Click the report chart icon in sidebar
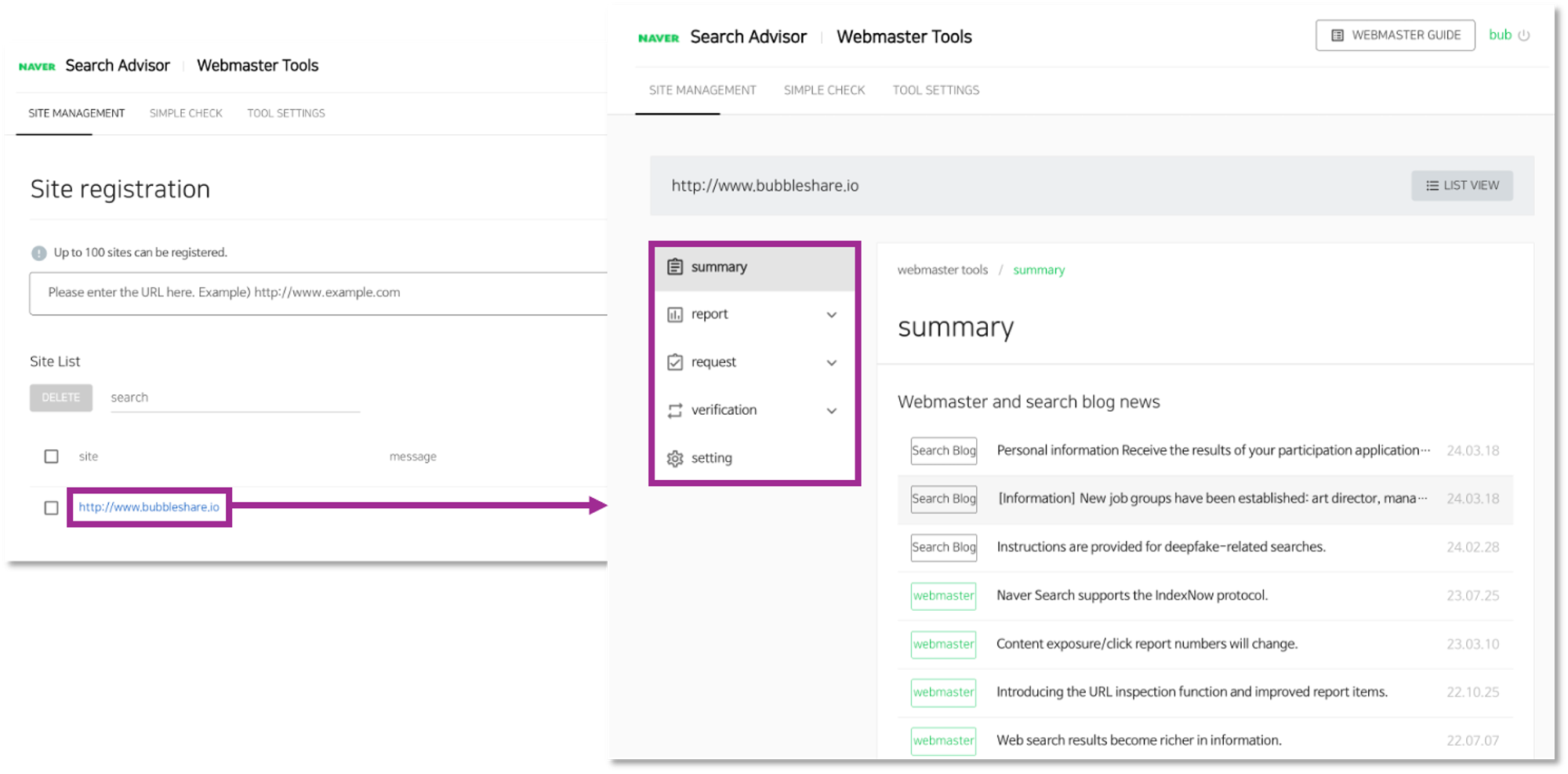 click(x=674, y=314)
